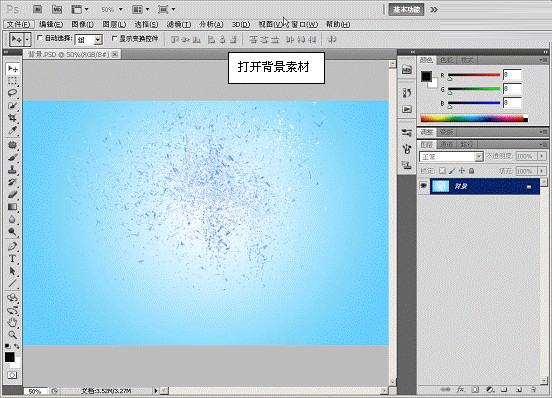Select the Eyedropper tool

click(12, 131)
